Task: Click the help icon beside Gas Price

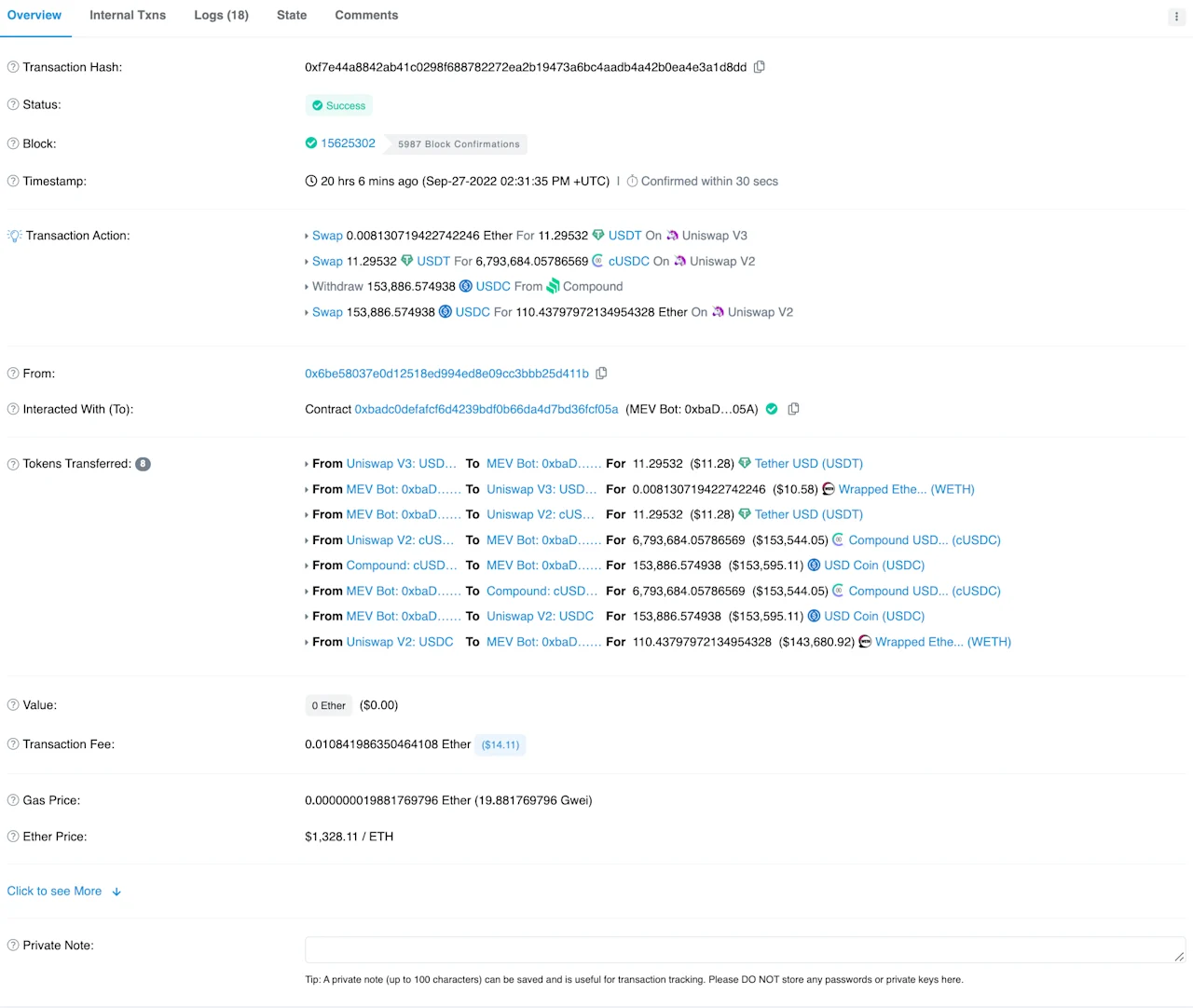Action: coord(13,800)
